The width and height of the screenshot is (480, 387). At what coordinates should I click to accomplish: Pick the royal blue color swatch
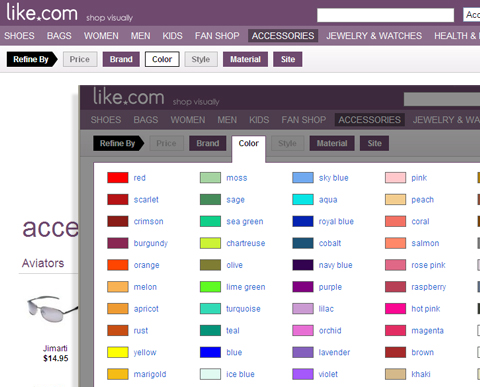click(303, 221)
